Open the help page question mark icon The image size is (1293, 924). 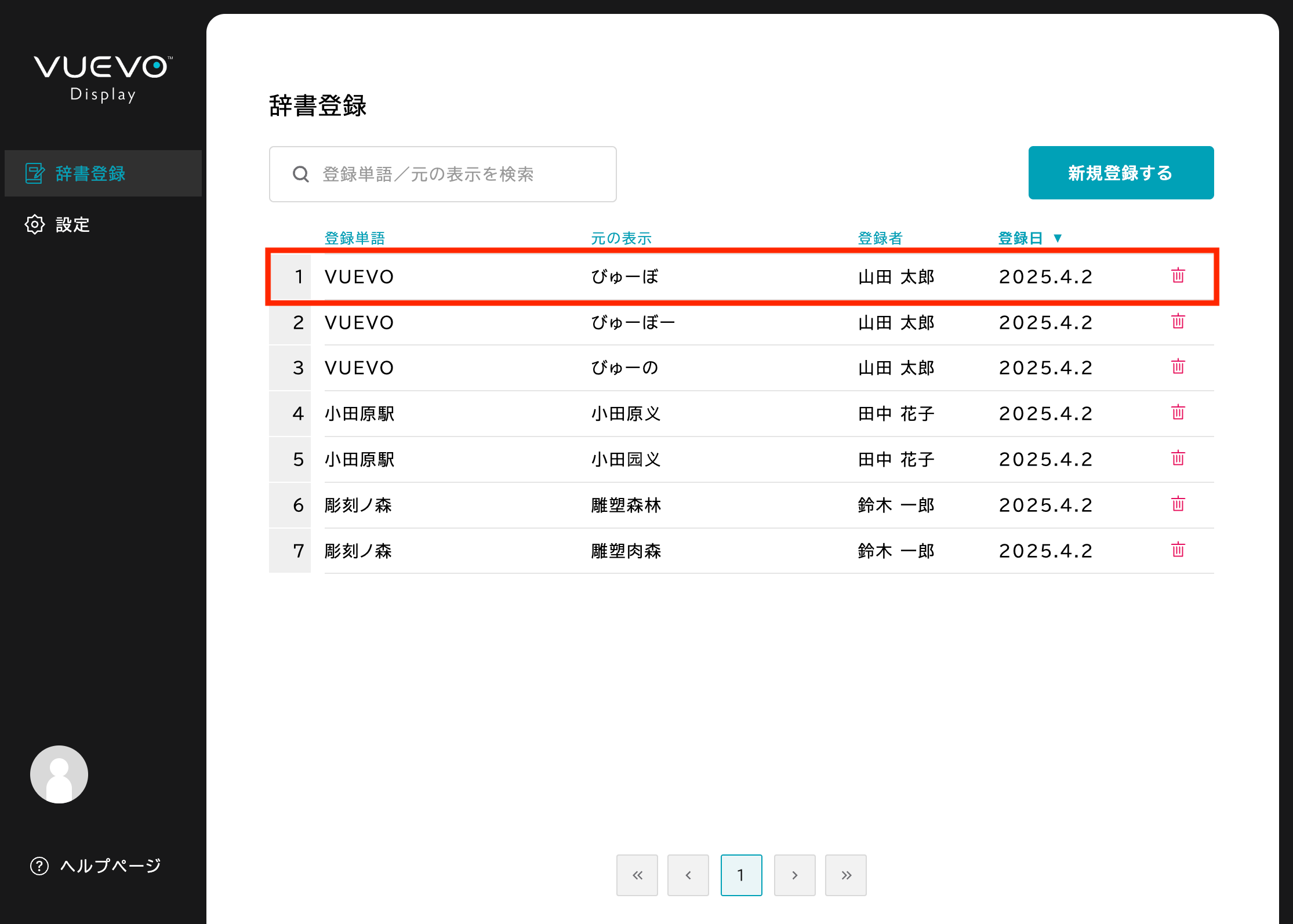click(38, 865)
